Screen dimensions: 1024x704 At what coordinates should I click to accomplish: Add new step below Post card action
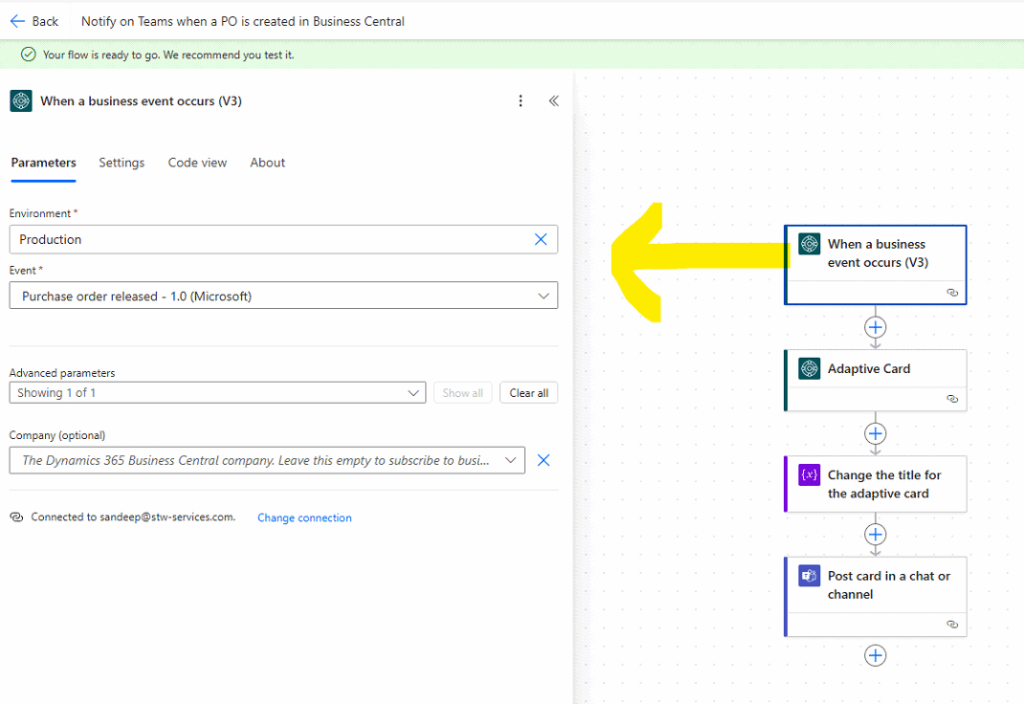coord(875,655)
